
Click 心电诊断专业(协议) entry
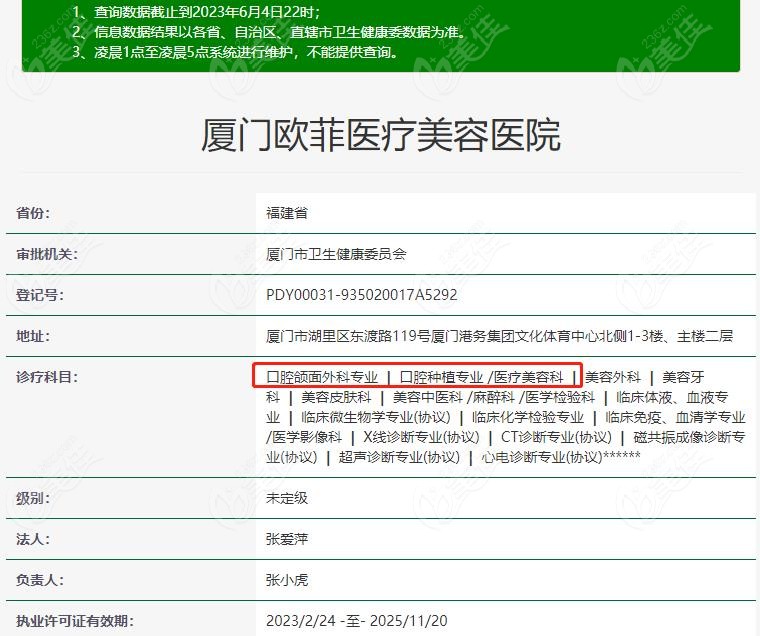point(541,457)
